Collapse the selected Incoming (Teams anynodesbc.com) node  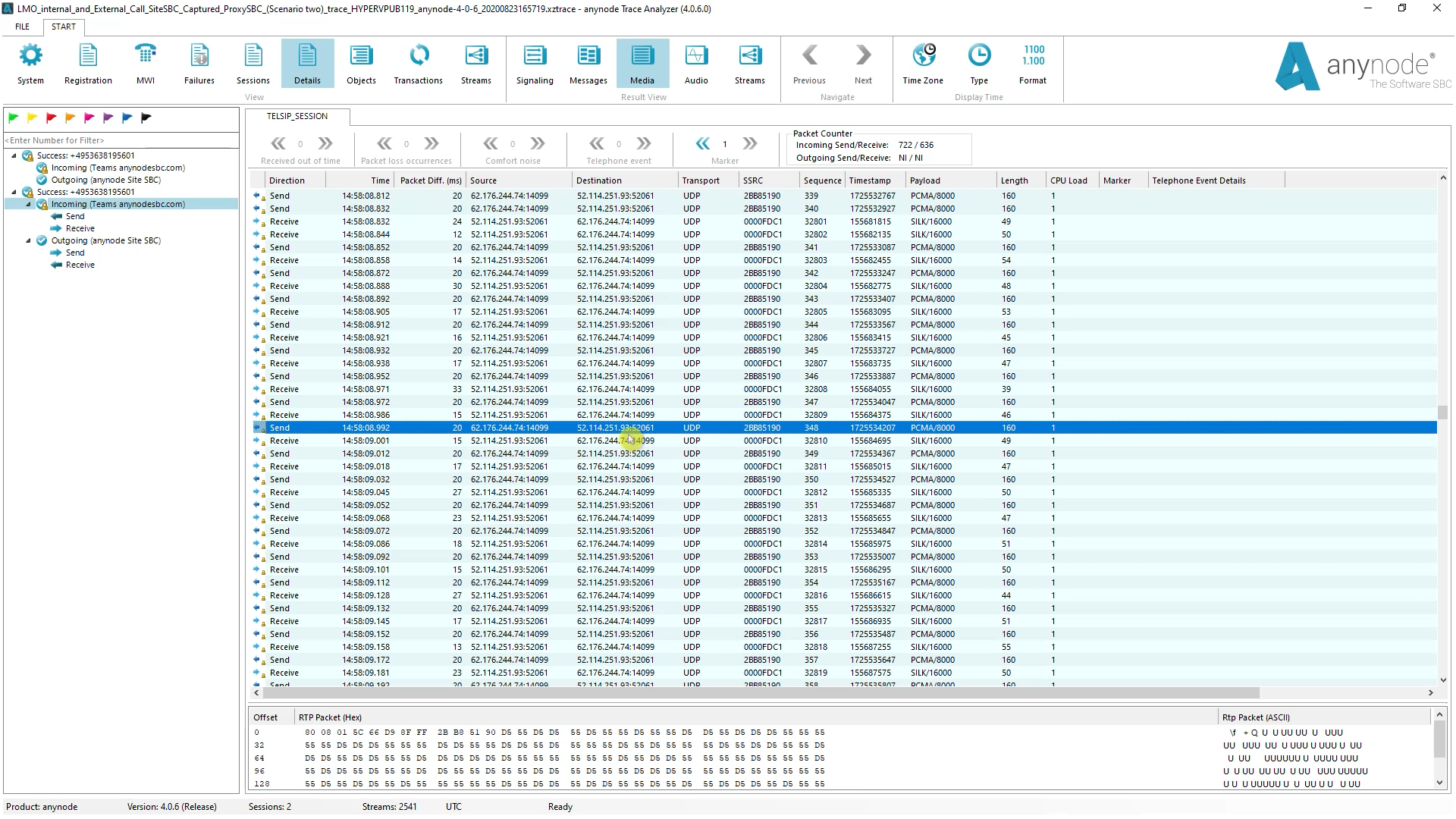(28, 204)
